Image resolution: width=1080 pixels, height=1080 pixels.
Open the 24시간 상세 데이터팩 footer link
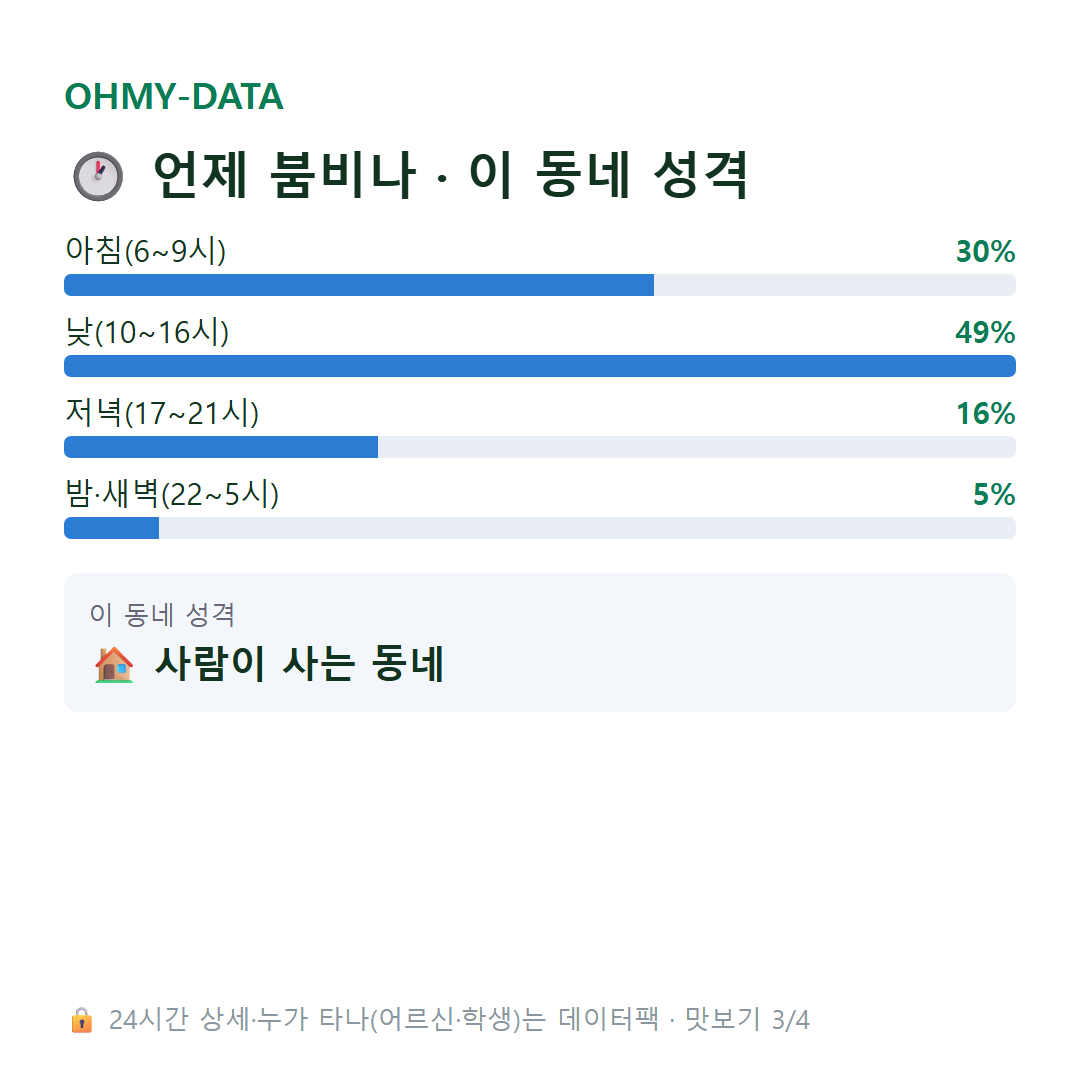point(459,1020)
